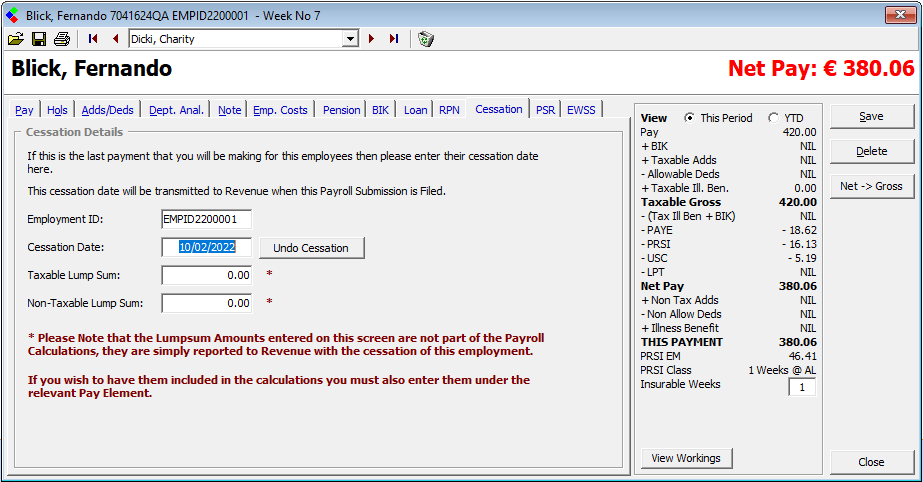The width and height of the screenshot is (923, 482).
Task: Go to the previous employee record
Action: [115, 39]
